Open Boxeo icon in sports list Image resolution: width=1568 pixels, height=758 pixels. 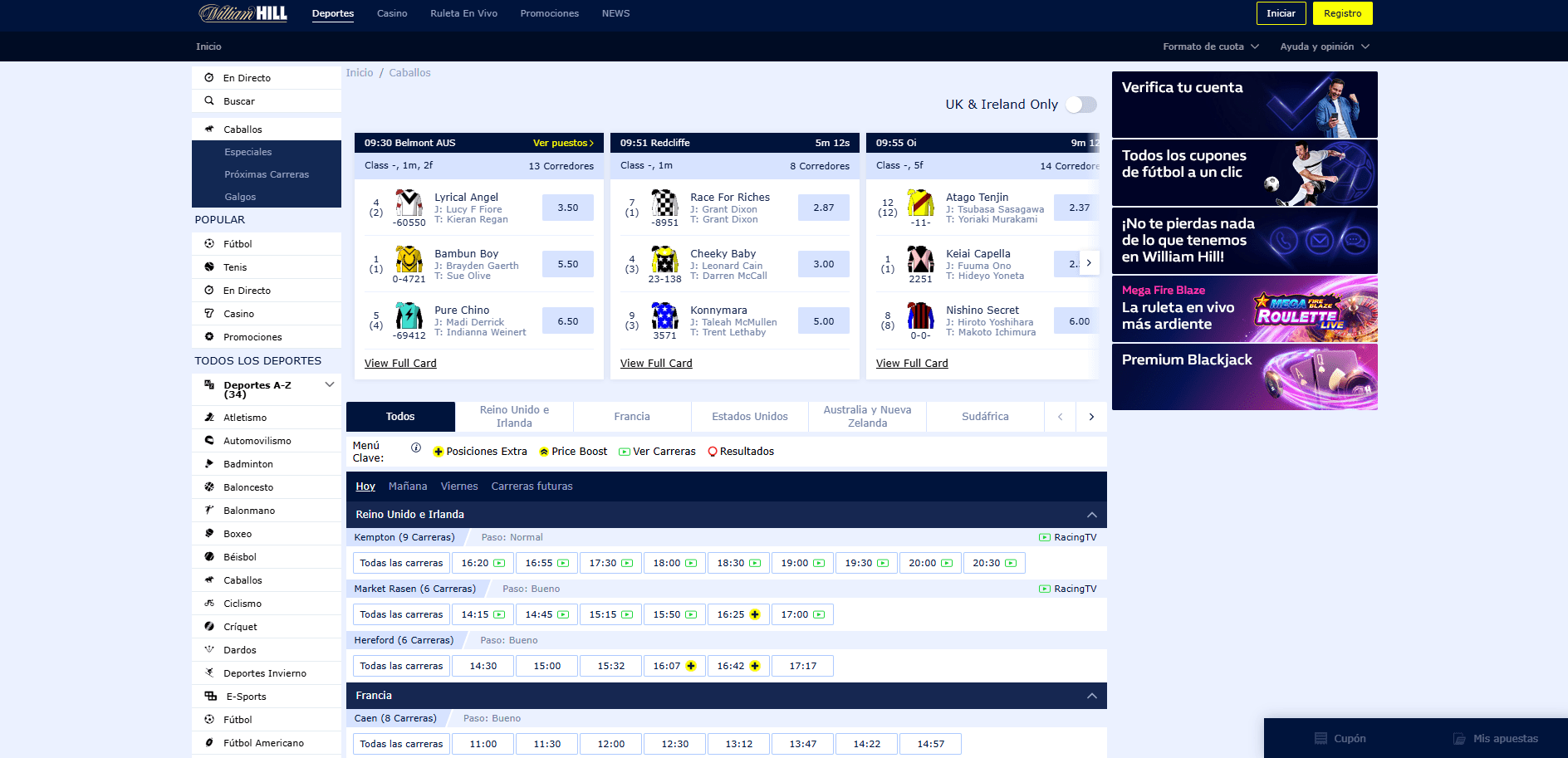pyautogui.click(x=209, y=533)
